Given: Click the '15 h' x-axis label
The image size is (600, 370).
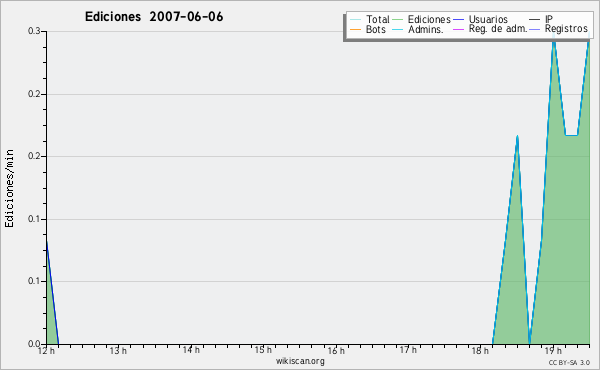Looking at the screenshot, I should pyautogui.click(x=263, y=350).
